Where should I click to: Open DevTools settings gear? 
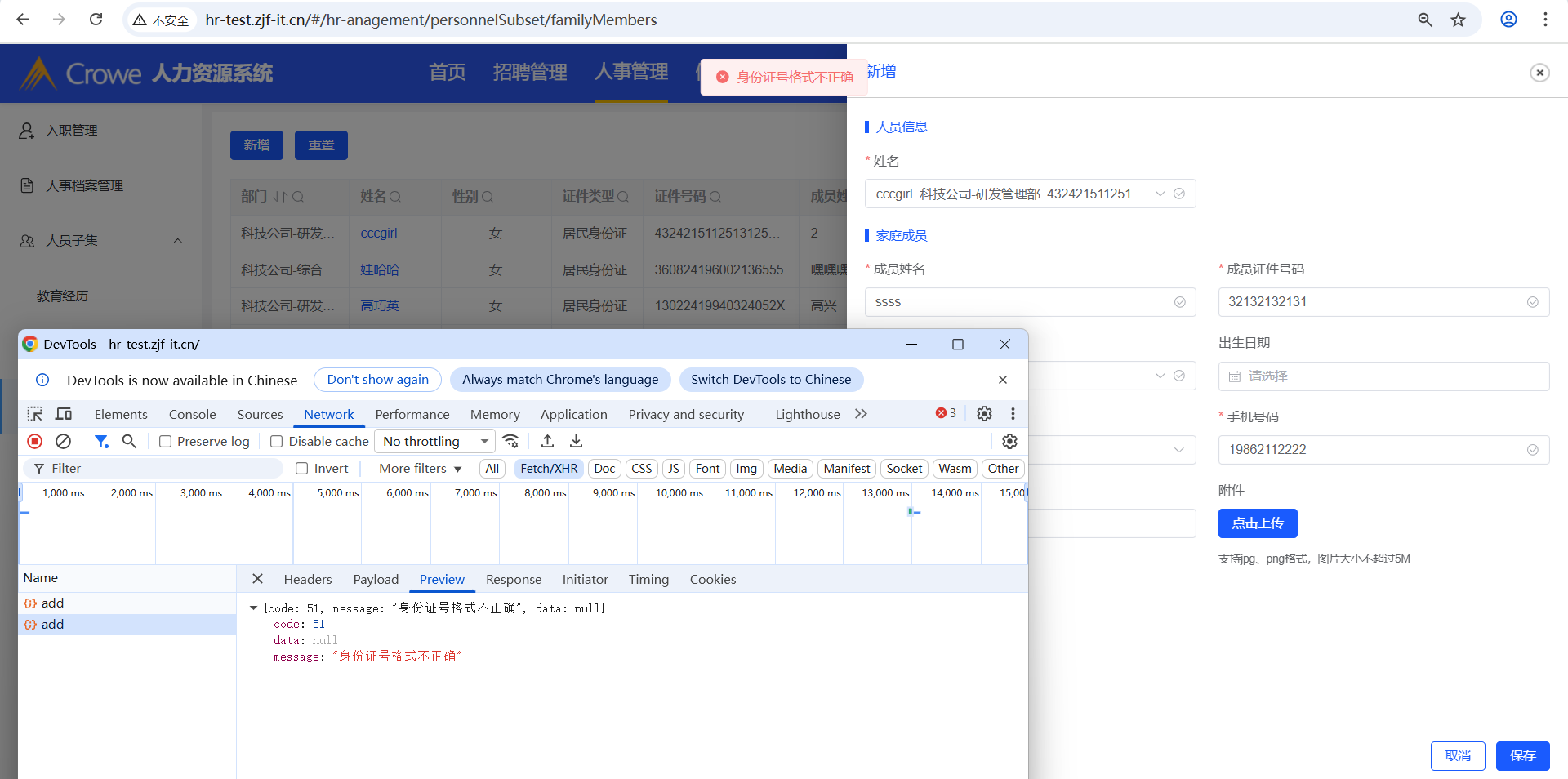point(984,414)
